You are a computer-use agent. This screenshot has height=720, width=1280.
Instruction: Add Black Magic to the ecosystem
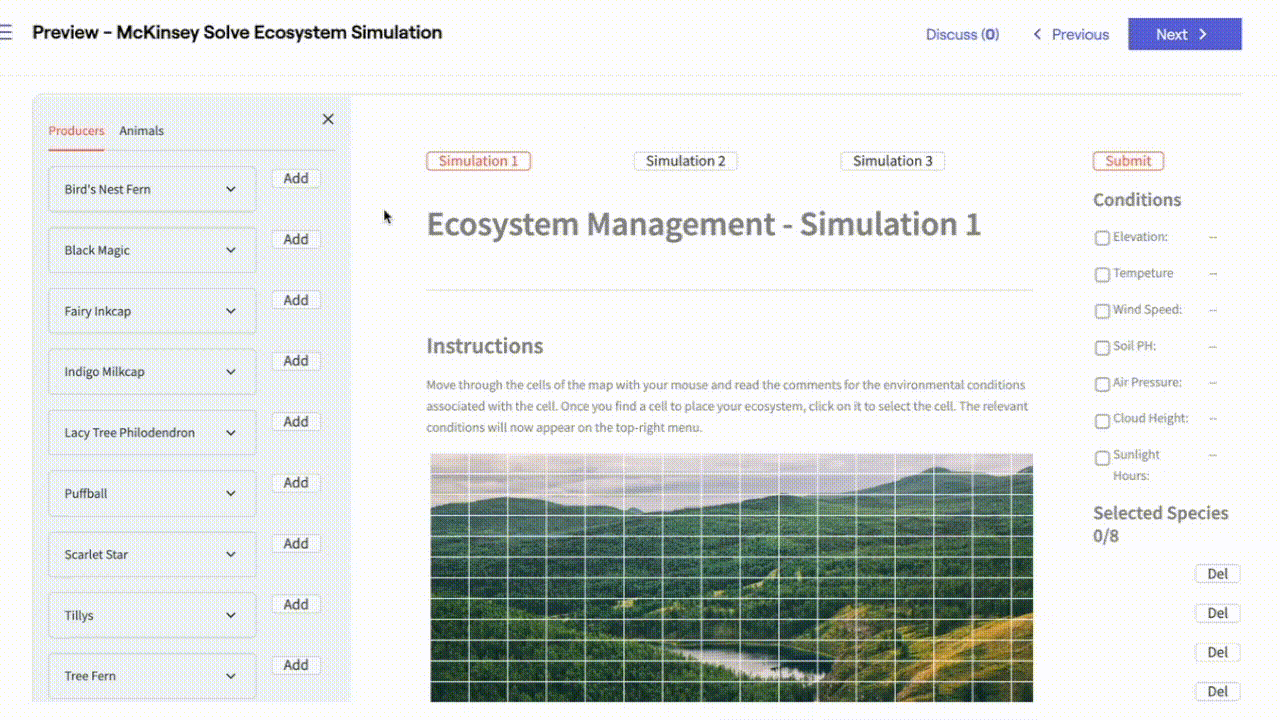click(295, 240)
